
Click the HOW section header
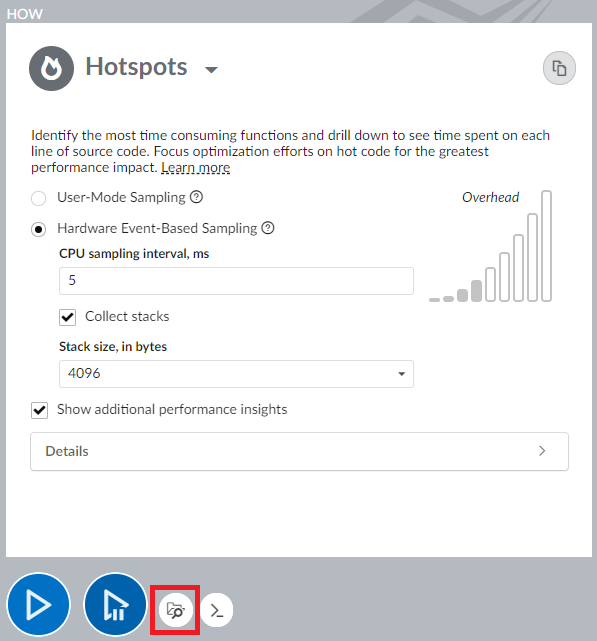[x=25, y=14]
